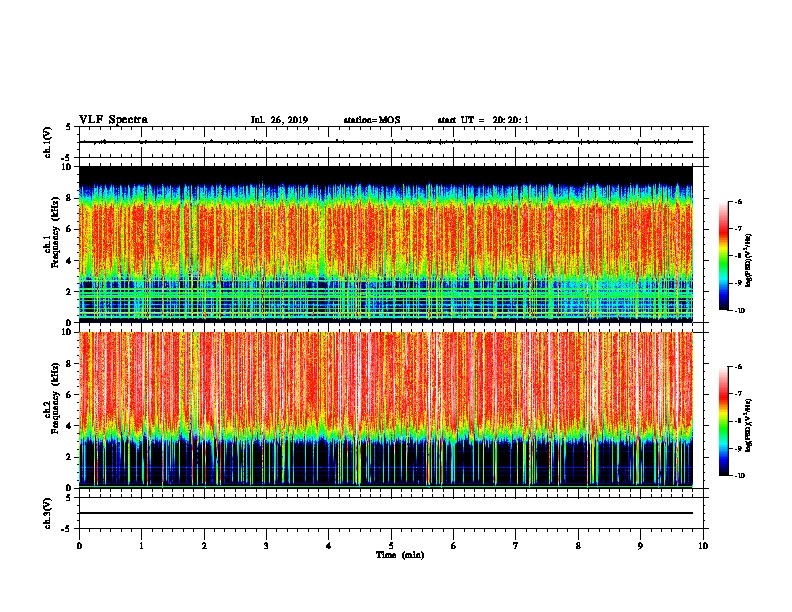
Task: Click the "Time (min)" x-axis label
Action: 400,555
